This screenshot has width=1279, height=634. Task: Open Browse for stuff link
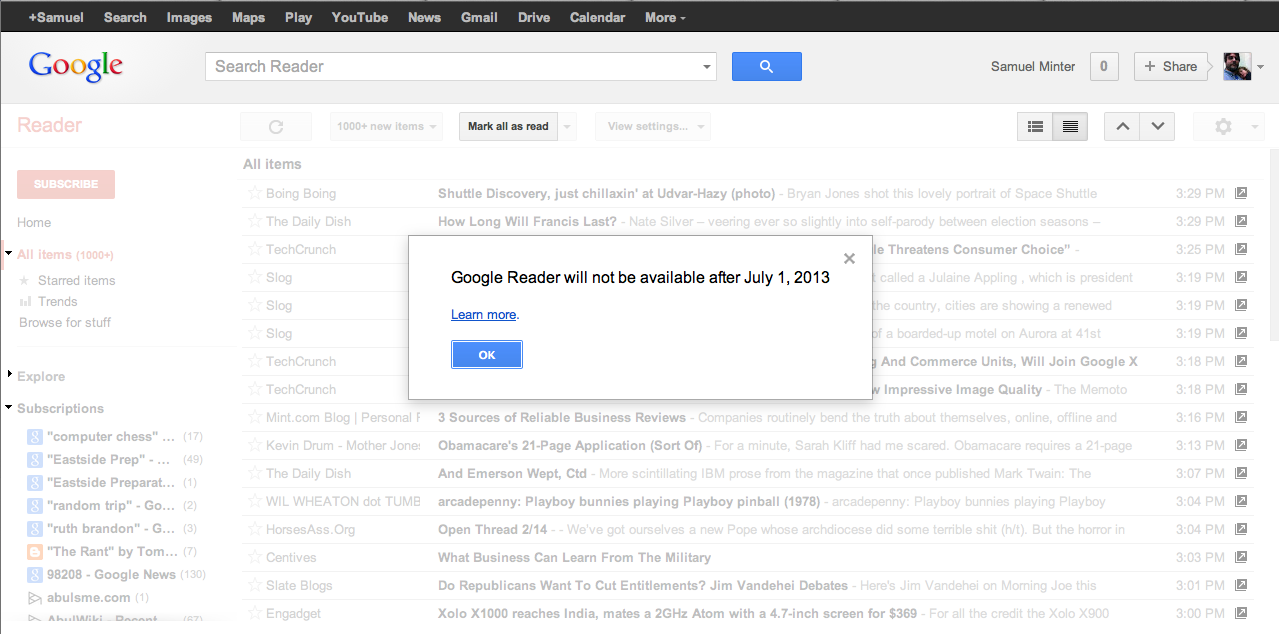coord(65,322)
